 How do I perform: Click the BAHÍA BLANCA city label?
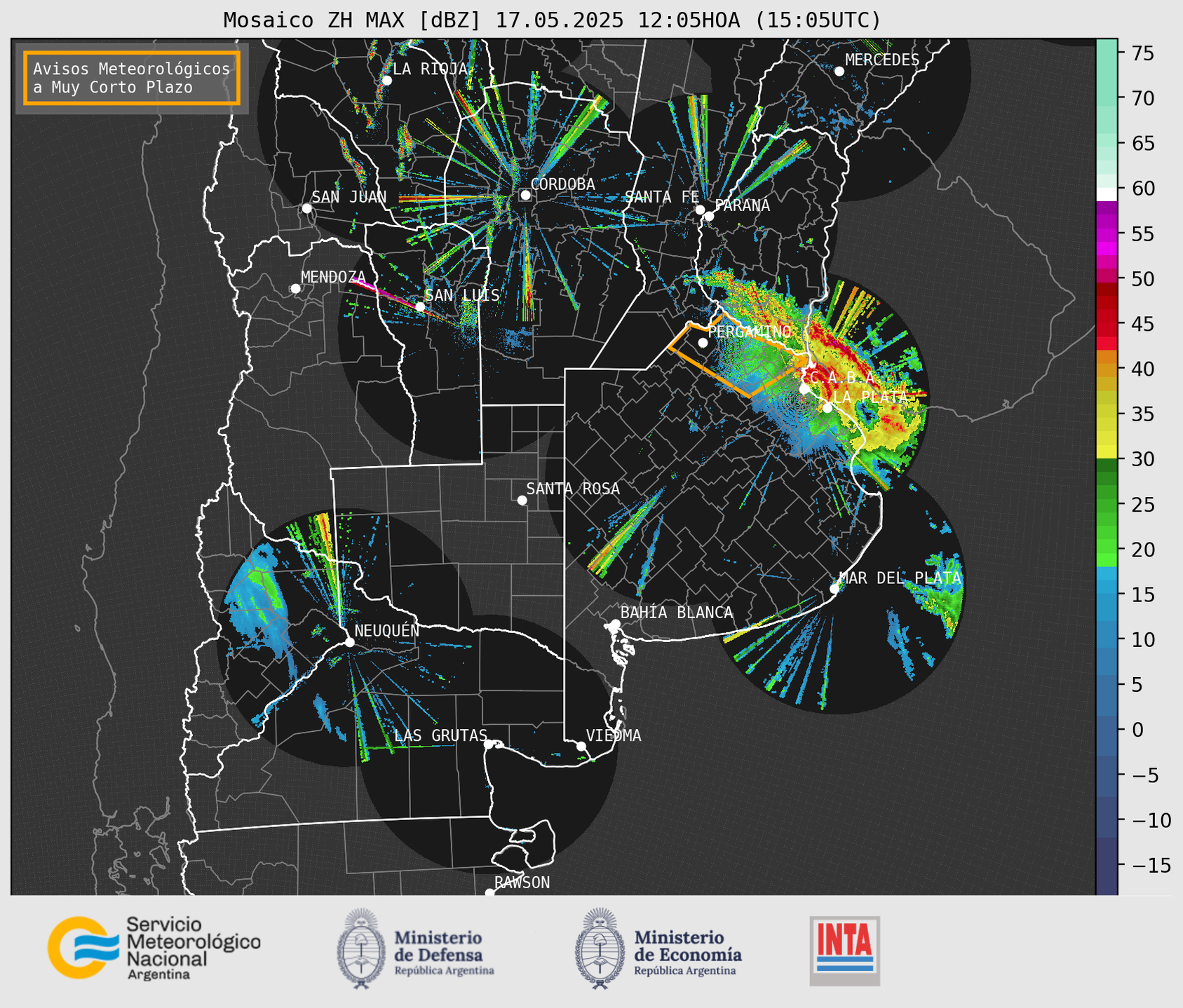[x=677, y=613]
